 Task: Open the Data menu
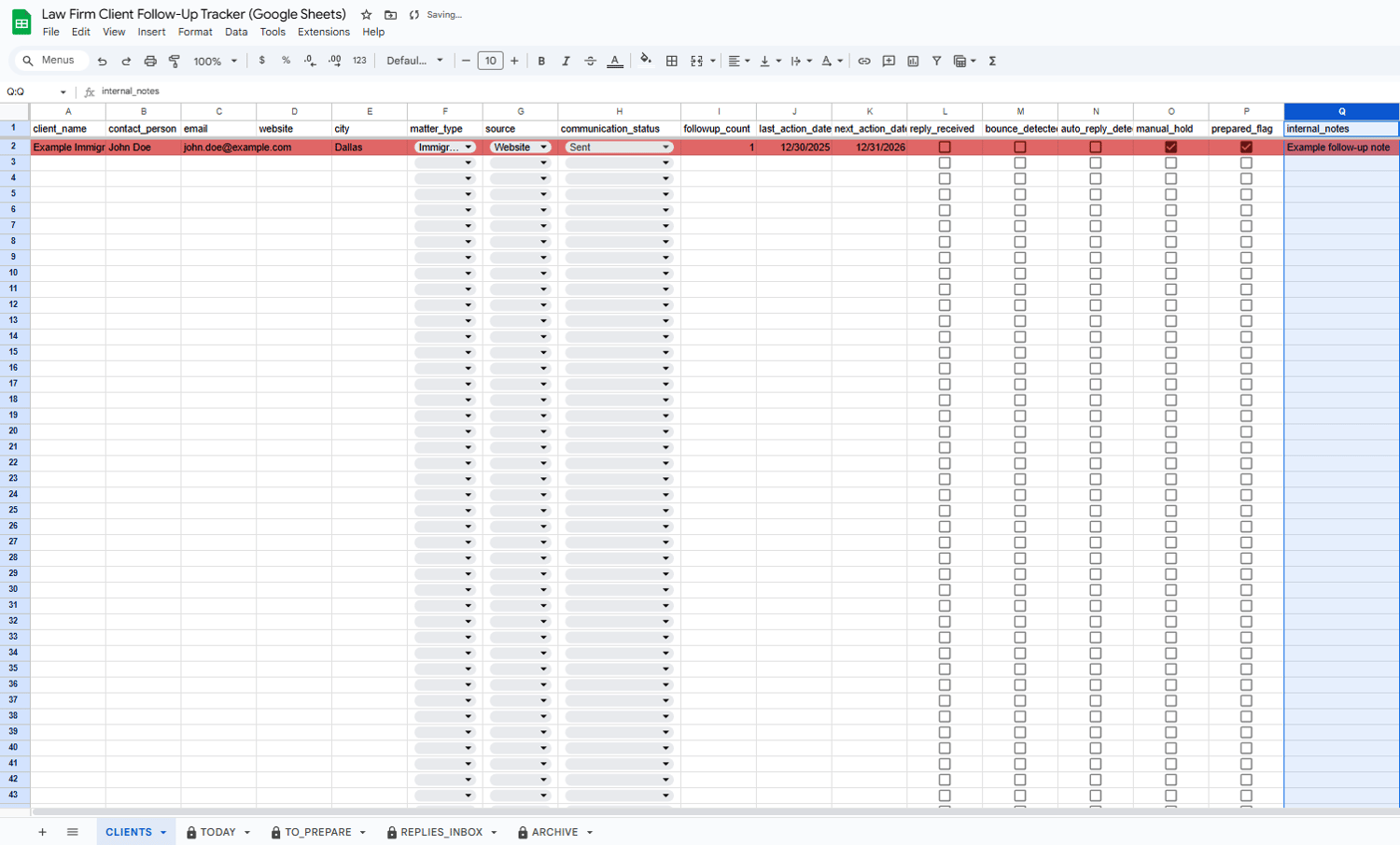click(236, 32)
